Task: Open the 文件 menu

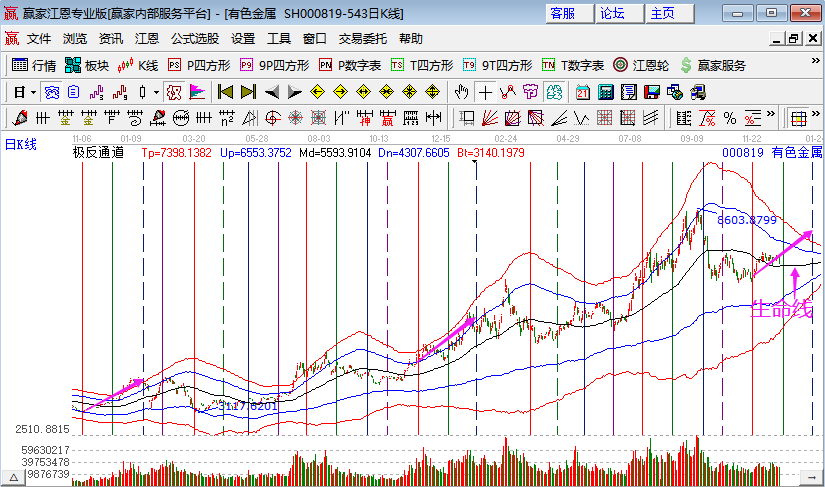Action: [x=39, y=38]
